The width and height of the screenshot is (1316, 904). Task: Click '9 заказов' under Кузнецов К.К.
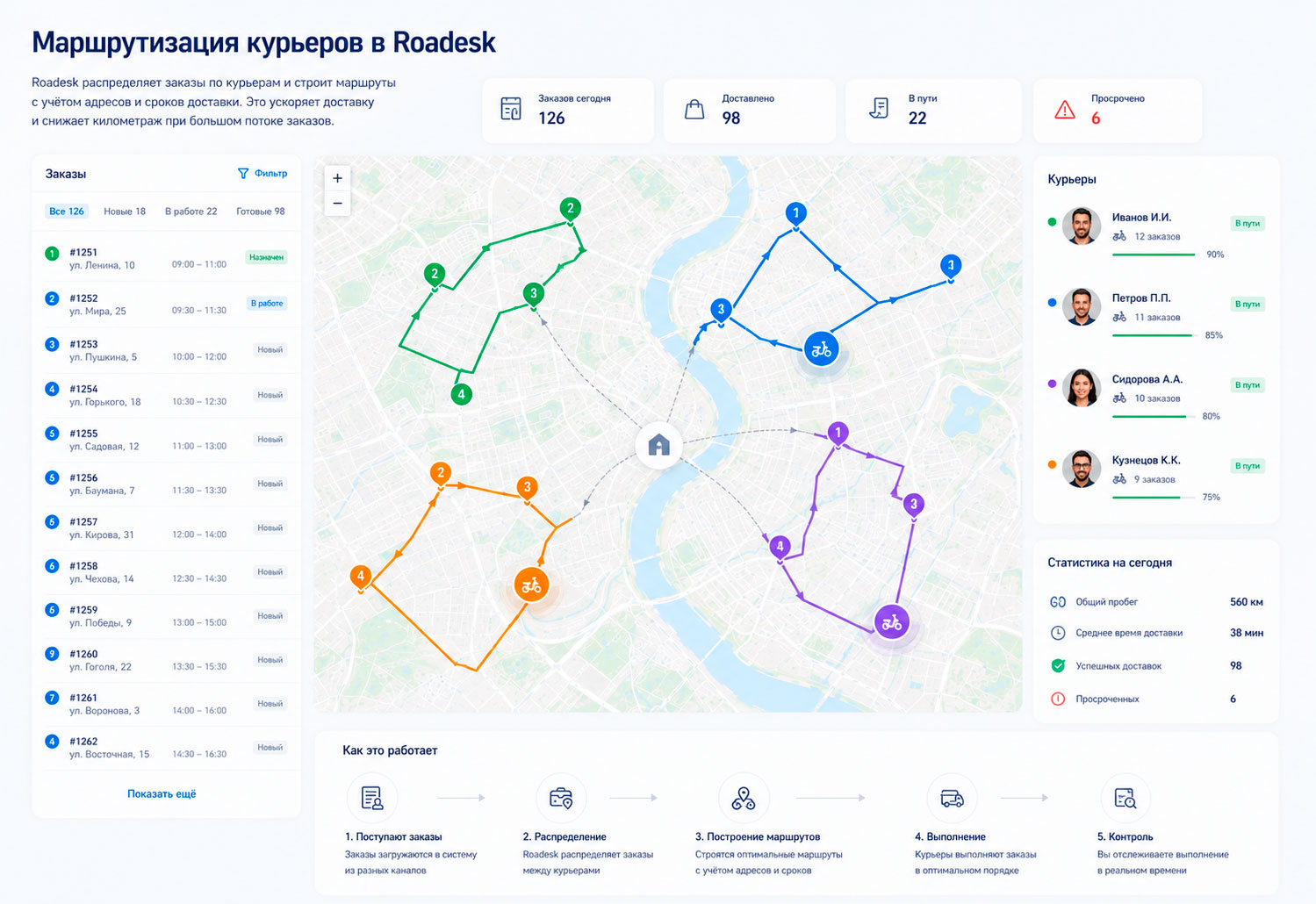1154,479
